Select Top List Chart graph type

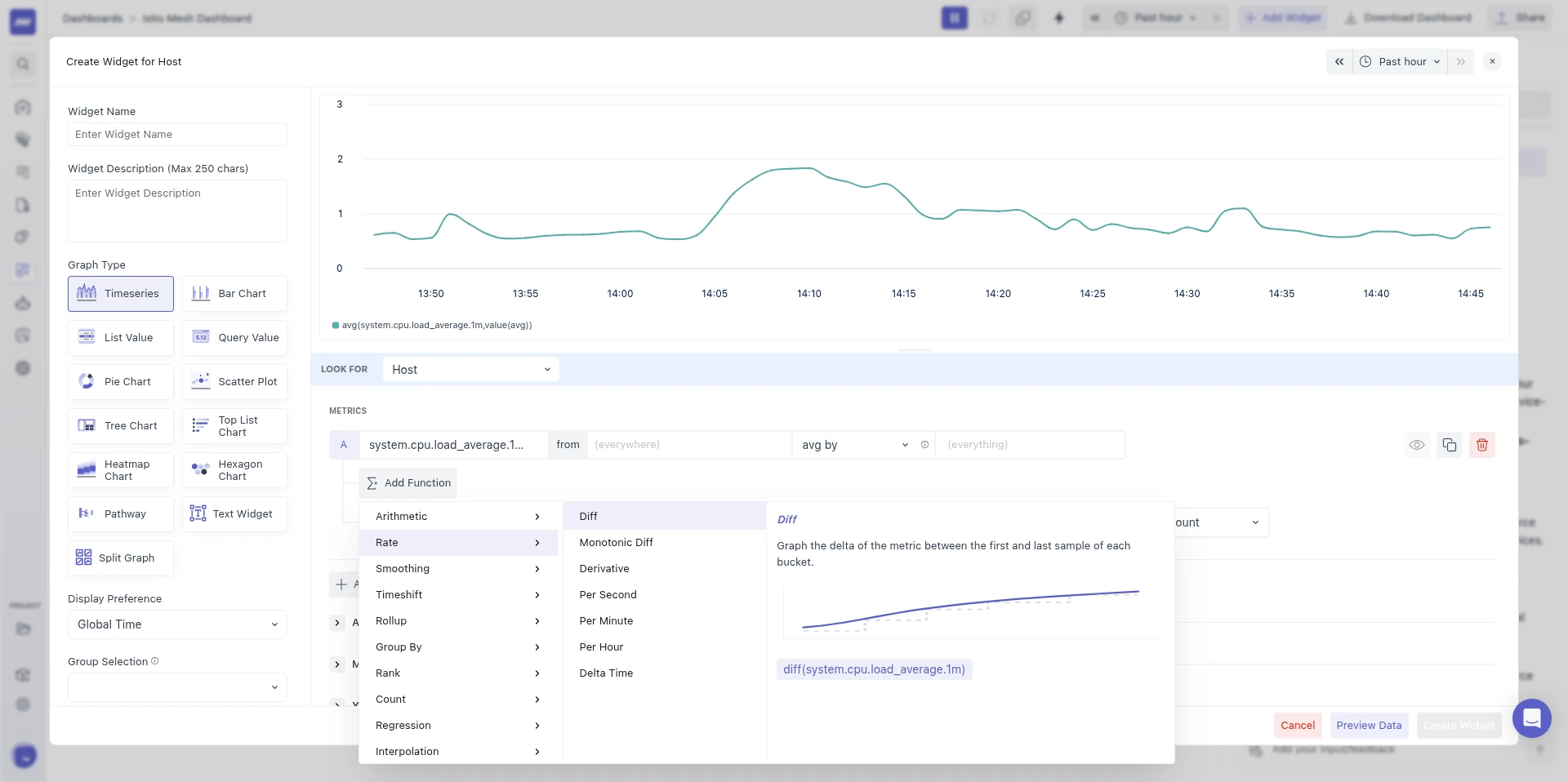point(234,426)
